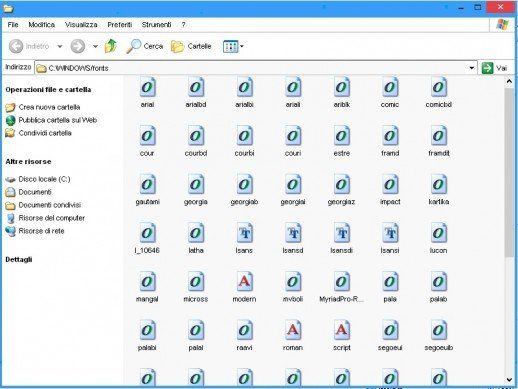Click the Indietro back button
The width and height of the screenshot is (518, 389).
click(29, 46)
